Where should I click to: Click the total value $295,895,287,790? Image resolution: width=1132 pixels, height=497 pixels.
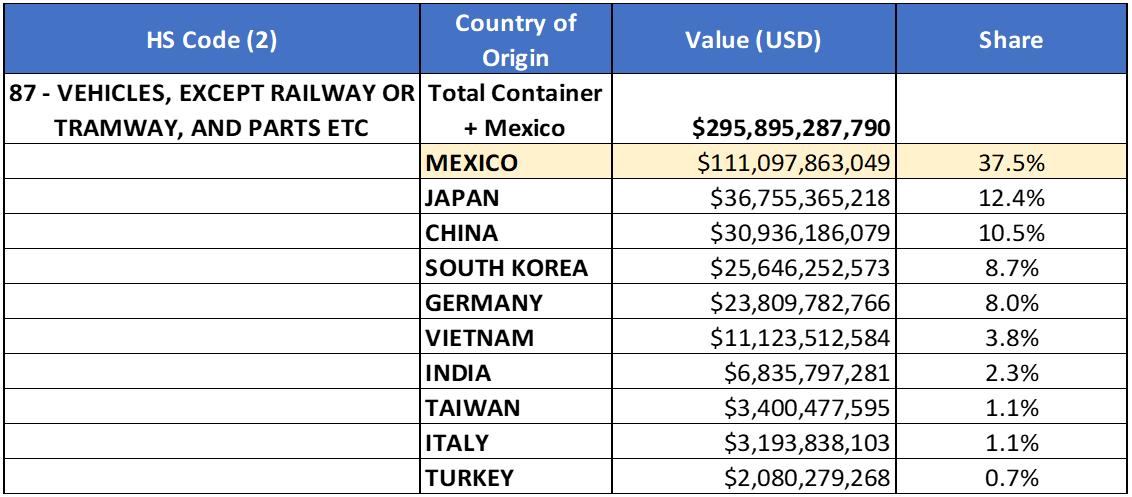coord(777,128)
